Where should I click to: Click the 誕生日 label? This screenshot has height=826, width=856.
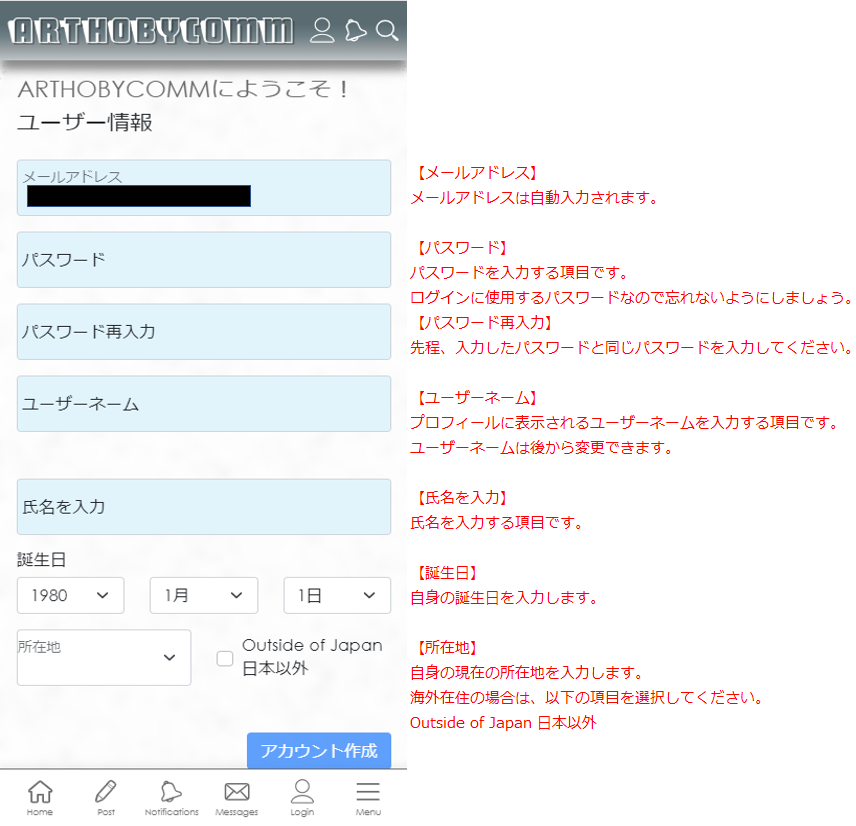pos(41,560)
